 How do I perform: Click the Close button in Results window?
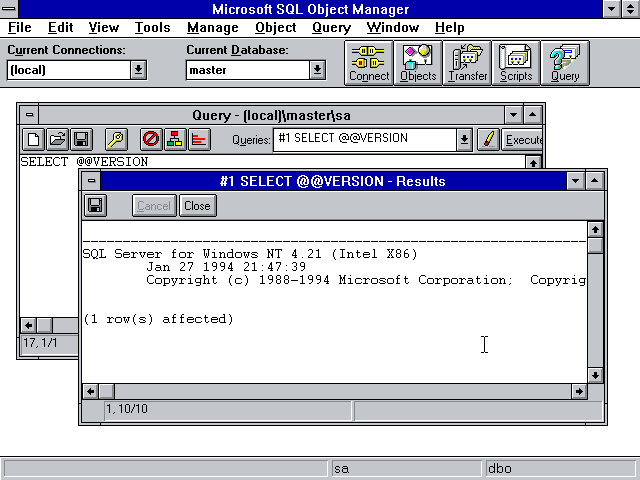[197, 205]
